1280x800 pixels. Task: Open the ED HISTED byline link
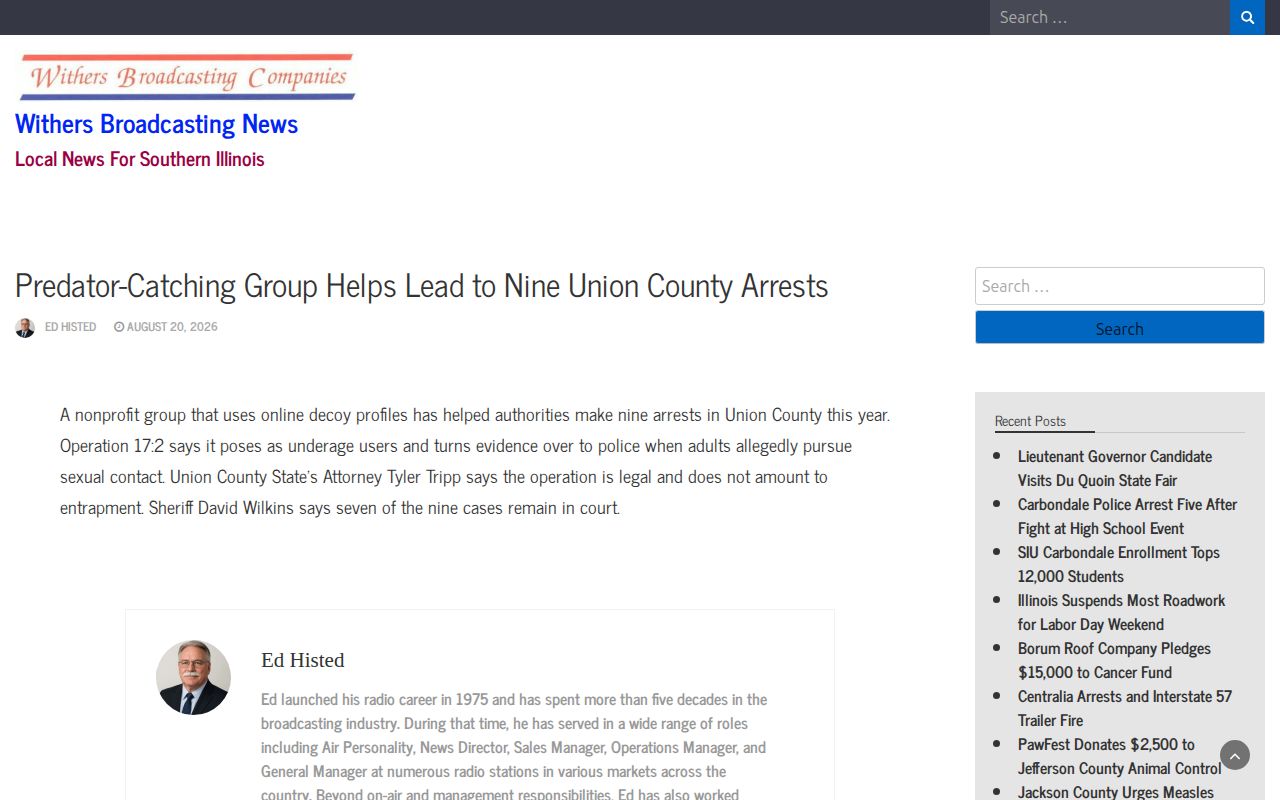click(70, 327)
